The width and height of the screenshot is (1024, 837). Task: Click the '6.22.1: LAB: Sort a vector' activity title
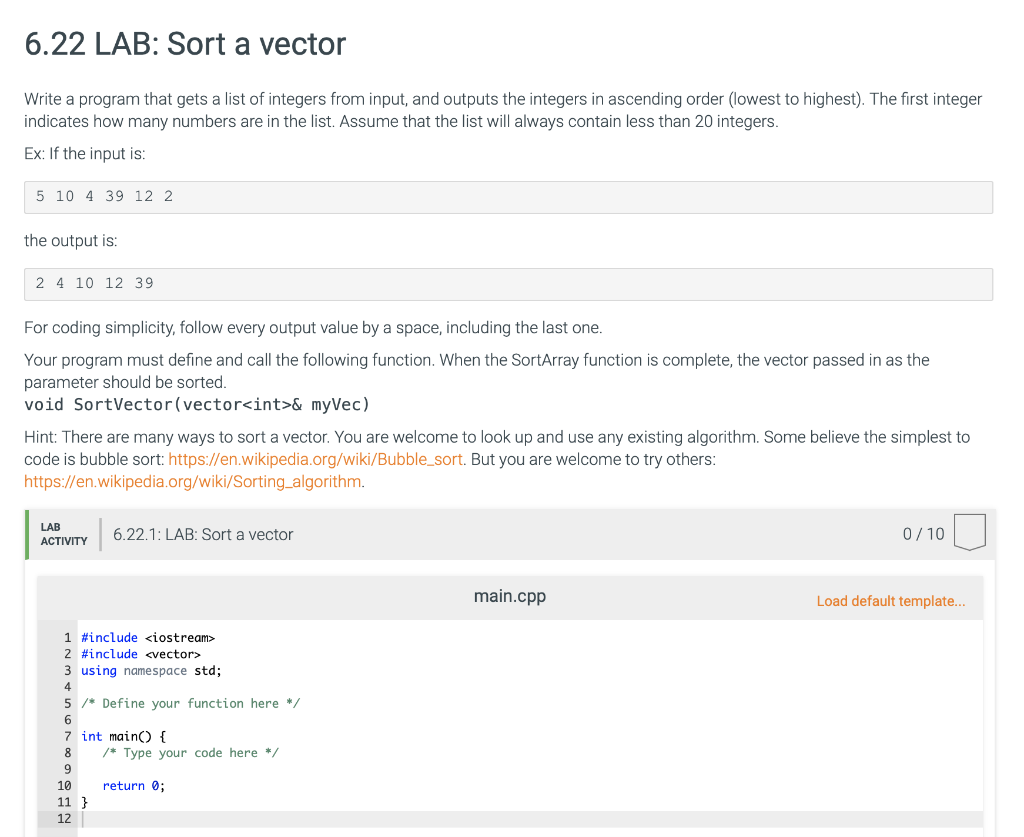pos(202,535)
